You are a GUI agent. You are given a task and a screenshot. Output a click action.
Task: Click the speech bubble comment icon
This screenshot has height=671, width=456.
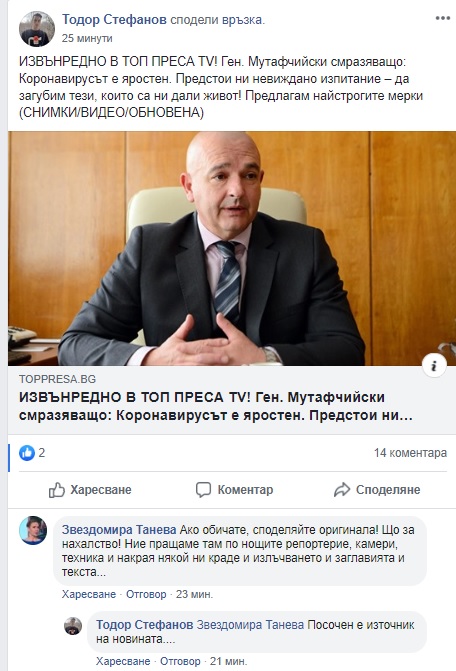(x=203, y=490)
